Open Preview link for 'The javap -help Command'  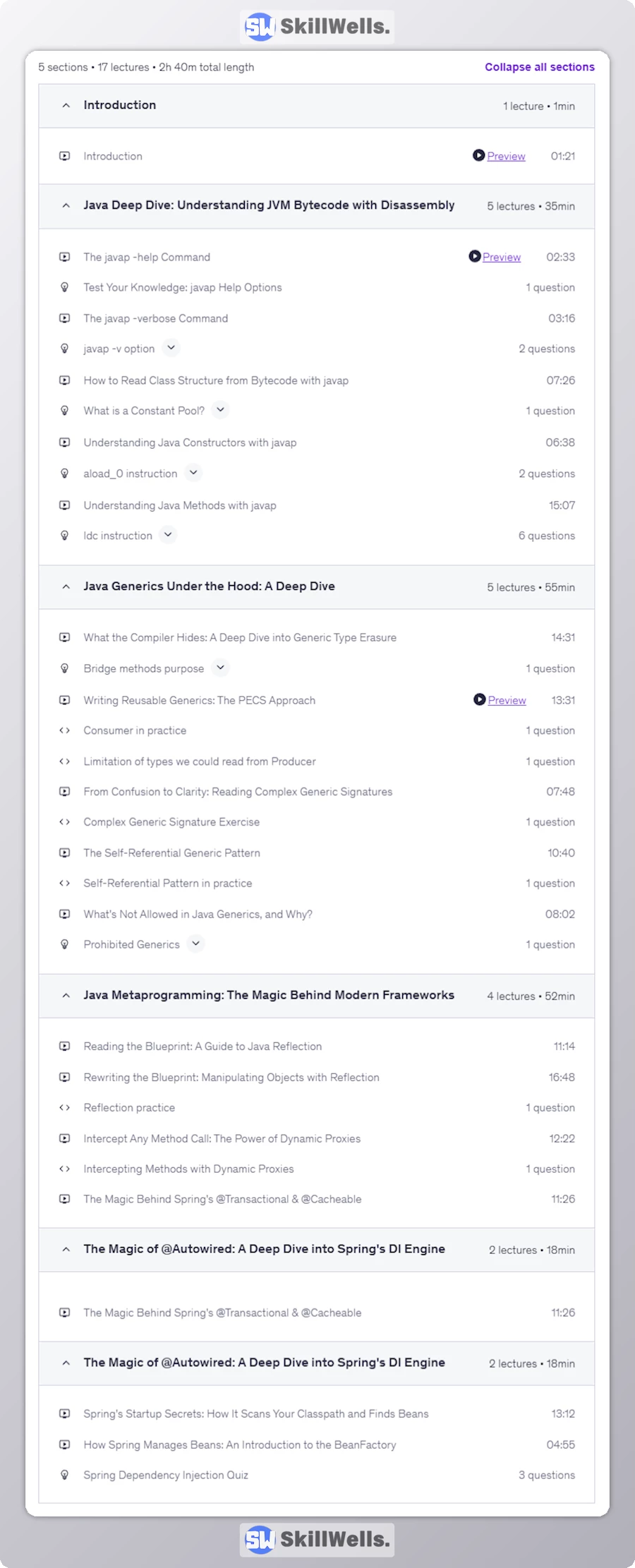pyautogui.click(x=502, y=258)
